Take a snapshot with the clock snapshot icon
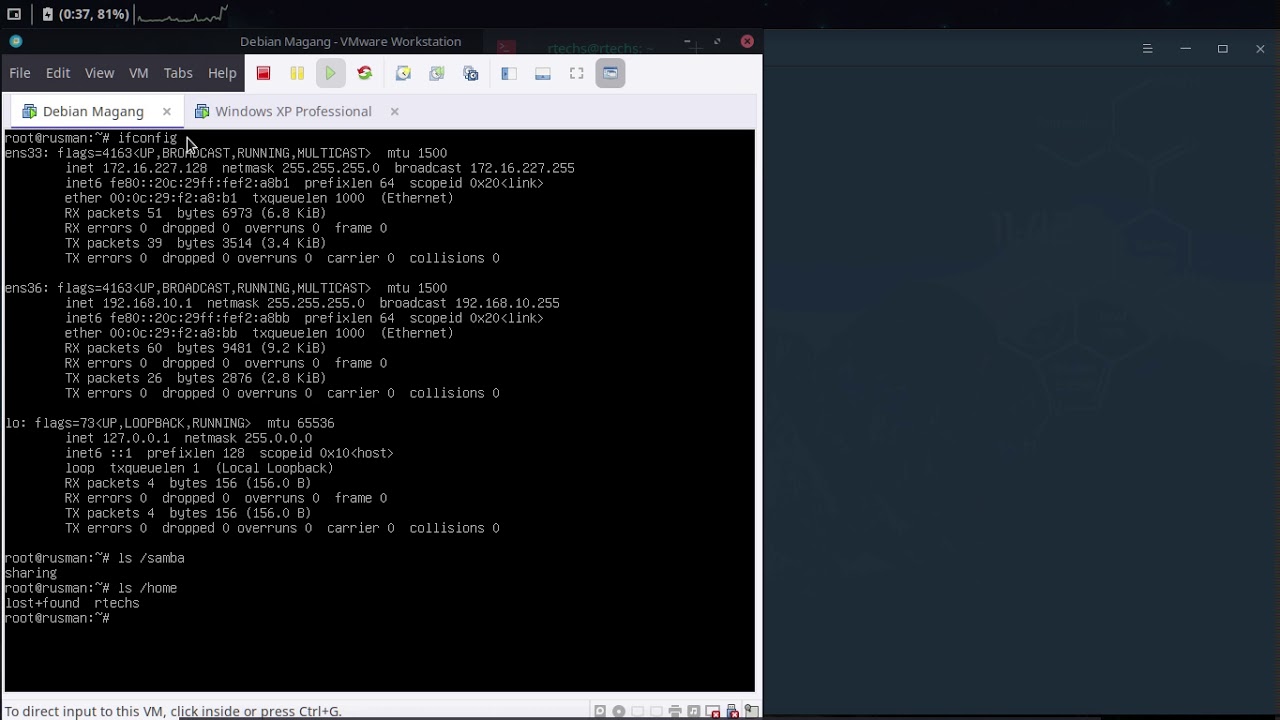Viewport: 1280px width, 720px height. tap(403, 73)
